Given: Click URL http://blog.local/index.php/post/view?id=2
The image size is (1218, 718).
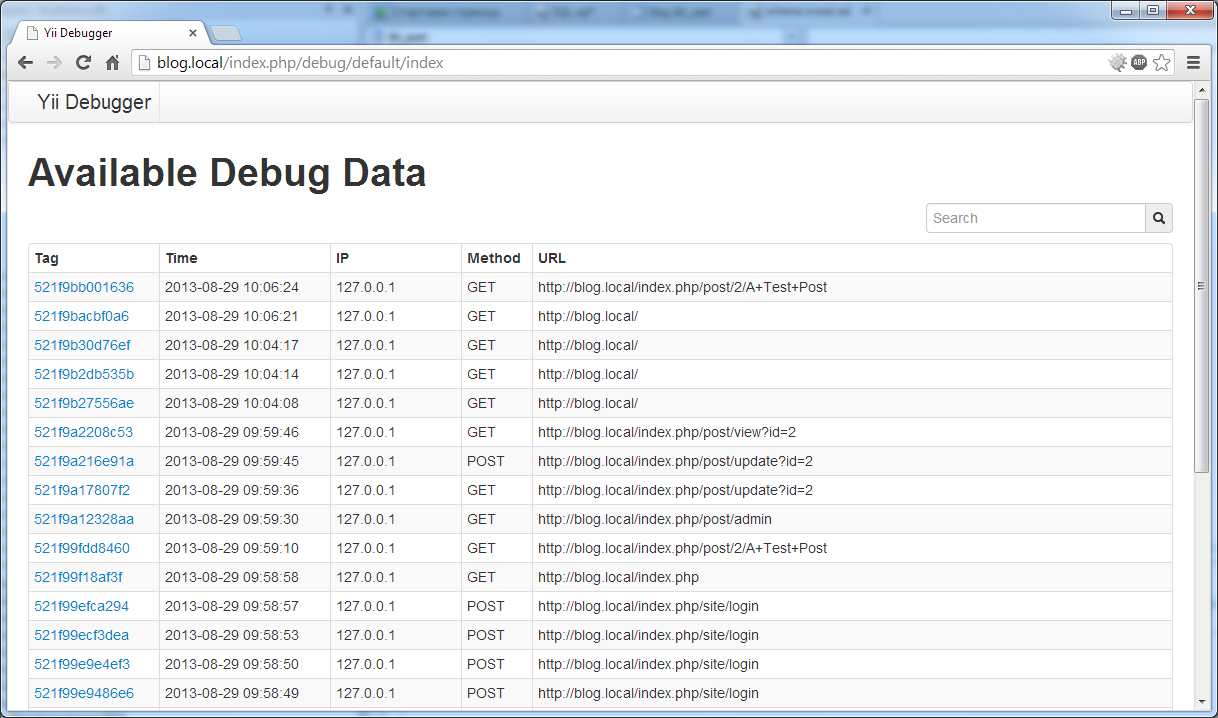Looking at the screenshot, I should click(x=667, y=432).
